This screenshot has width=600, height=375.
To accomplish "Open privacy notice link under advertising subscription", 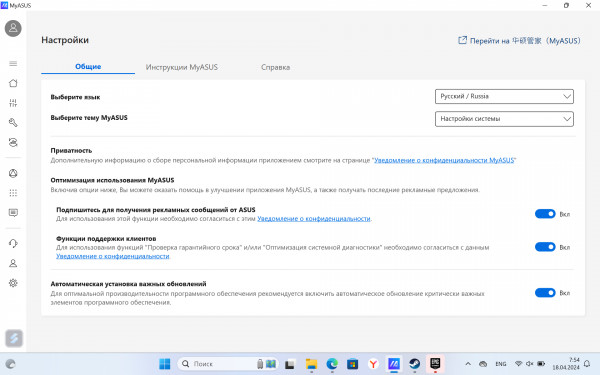I will tap(314, 218).
